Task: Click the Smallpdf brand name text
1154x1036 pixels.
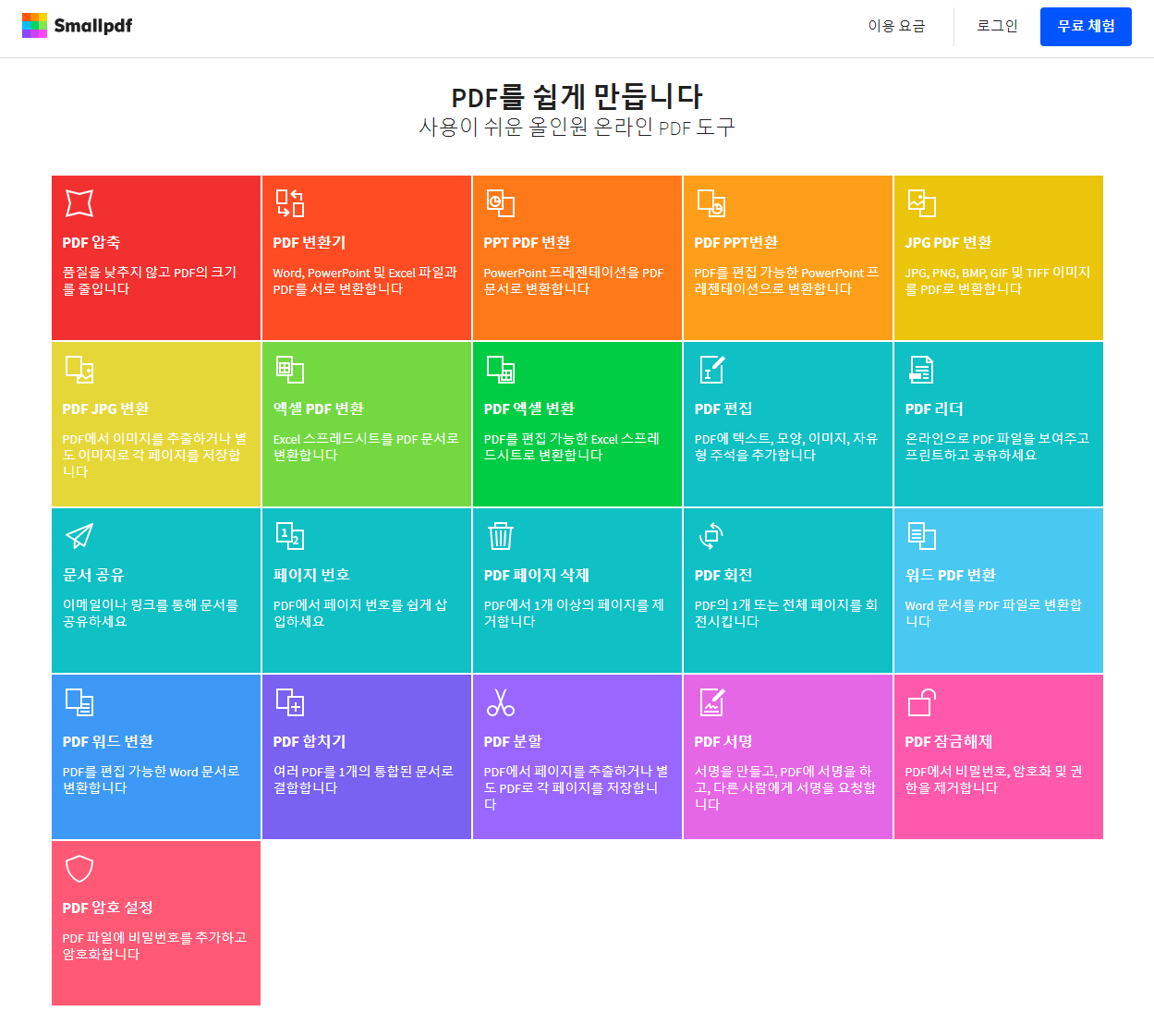Action: (92, 26)
